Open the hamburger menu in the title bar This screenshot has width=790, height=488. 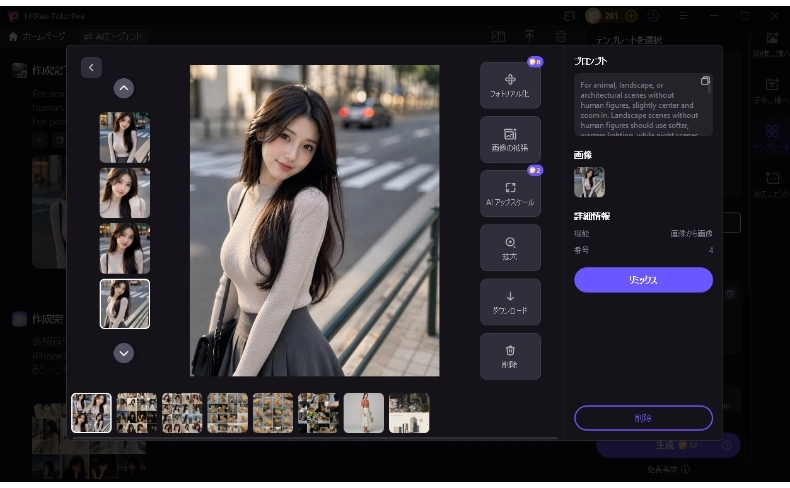[x=684, y=16]
